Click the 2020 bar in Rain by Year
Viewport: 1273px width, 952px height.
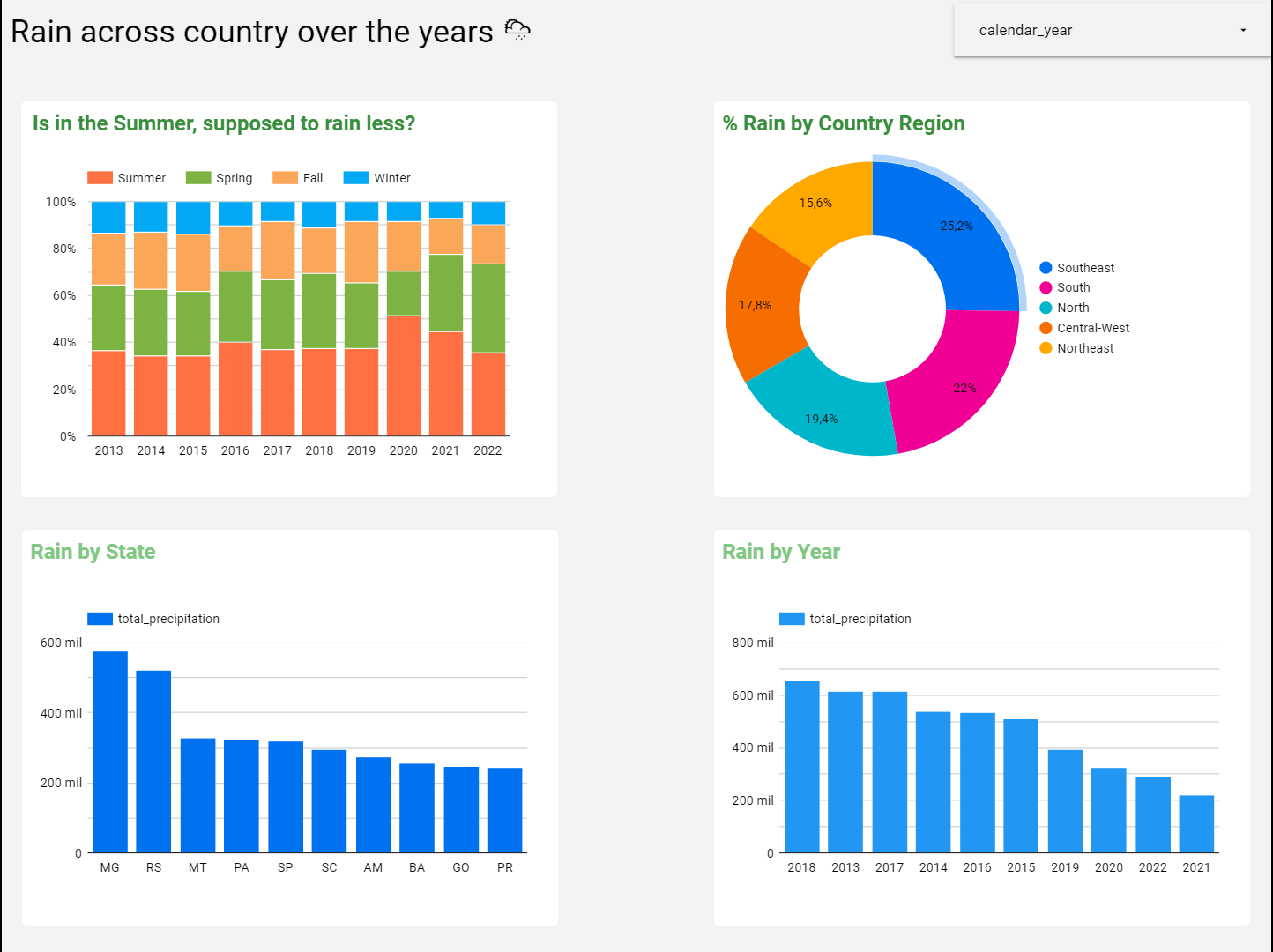1108,810
